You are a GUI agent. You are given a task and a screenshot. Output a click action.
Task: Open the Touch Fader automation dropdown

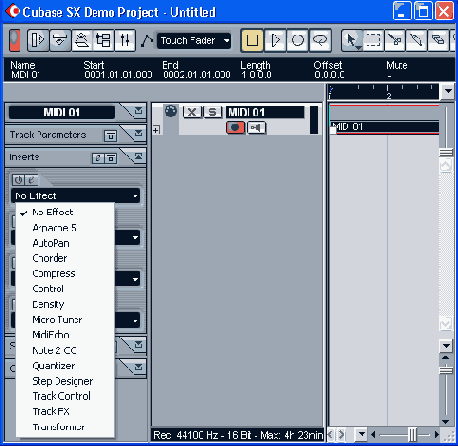click(194, 41)
